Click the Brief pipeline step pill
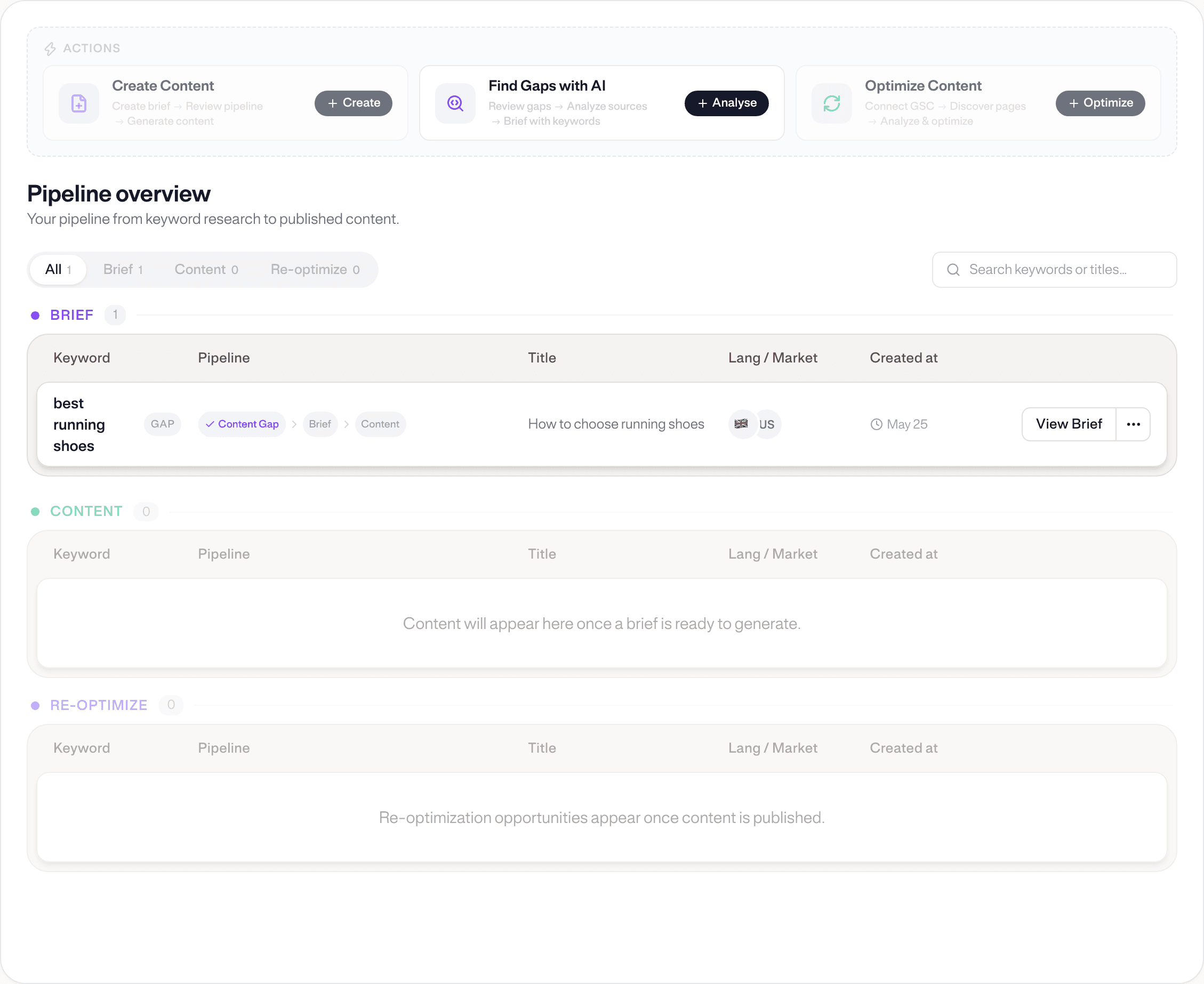The image size is (1204, 984). (x=320, y=424)
